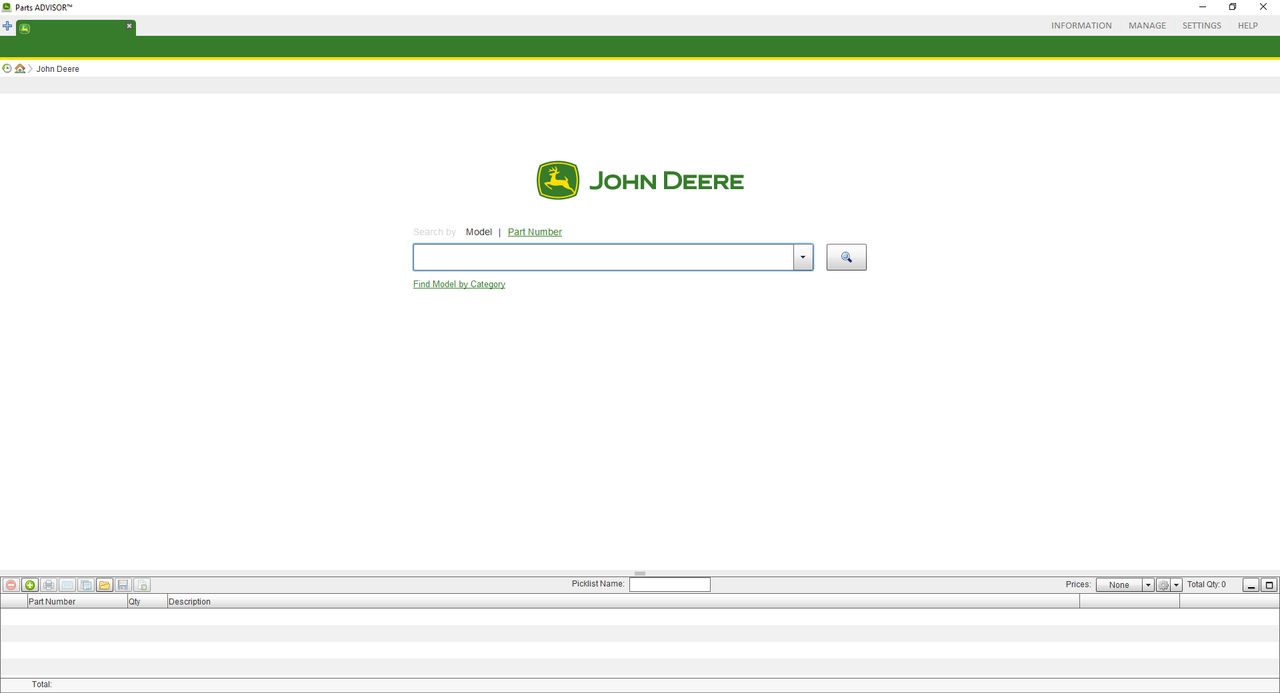Open the SETTINGS menu
The image size is (1280, 693).
(1201, 26)
